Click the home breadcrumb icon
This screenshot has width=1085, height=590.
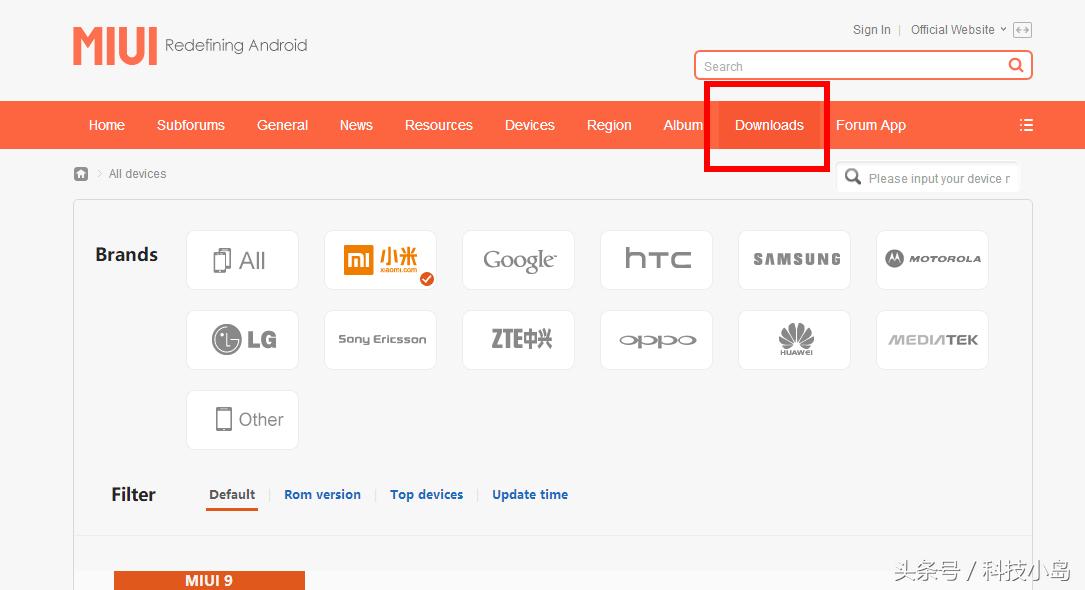coord(81,174)
